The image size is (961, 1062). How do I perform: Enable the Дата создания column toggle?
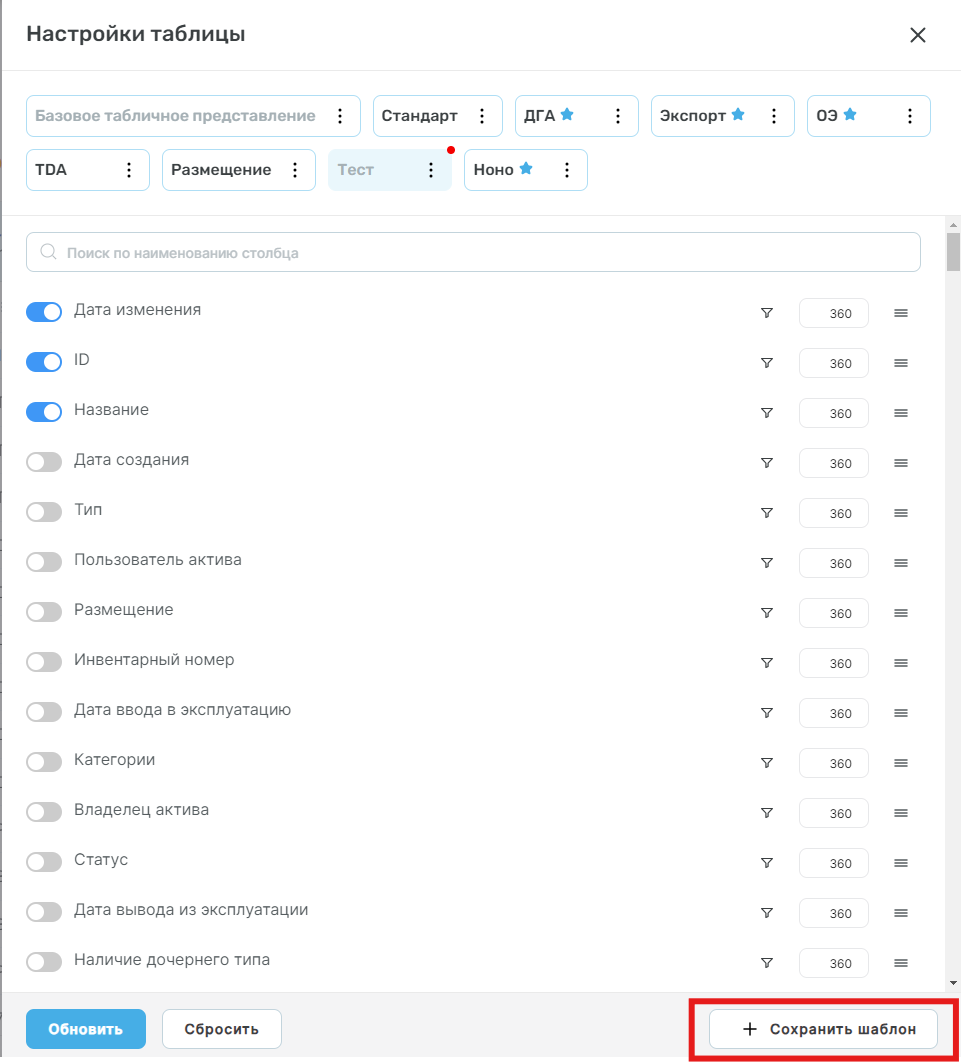click(44, 462)
